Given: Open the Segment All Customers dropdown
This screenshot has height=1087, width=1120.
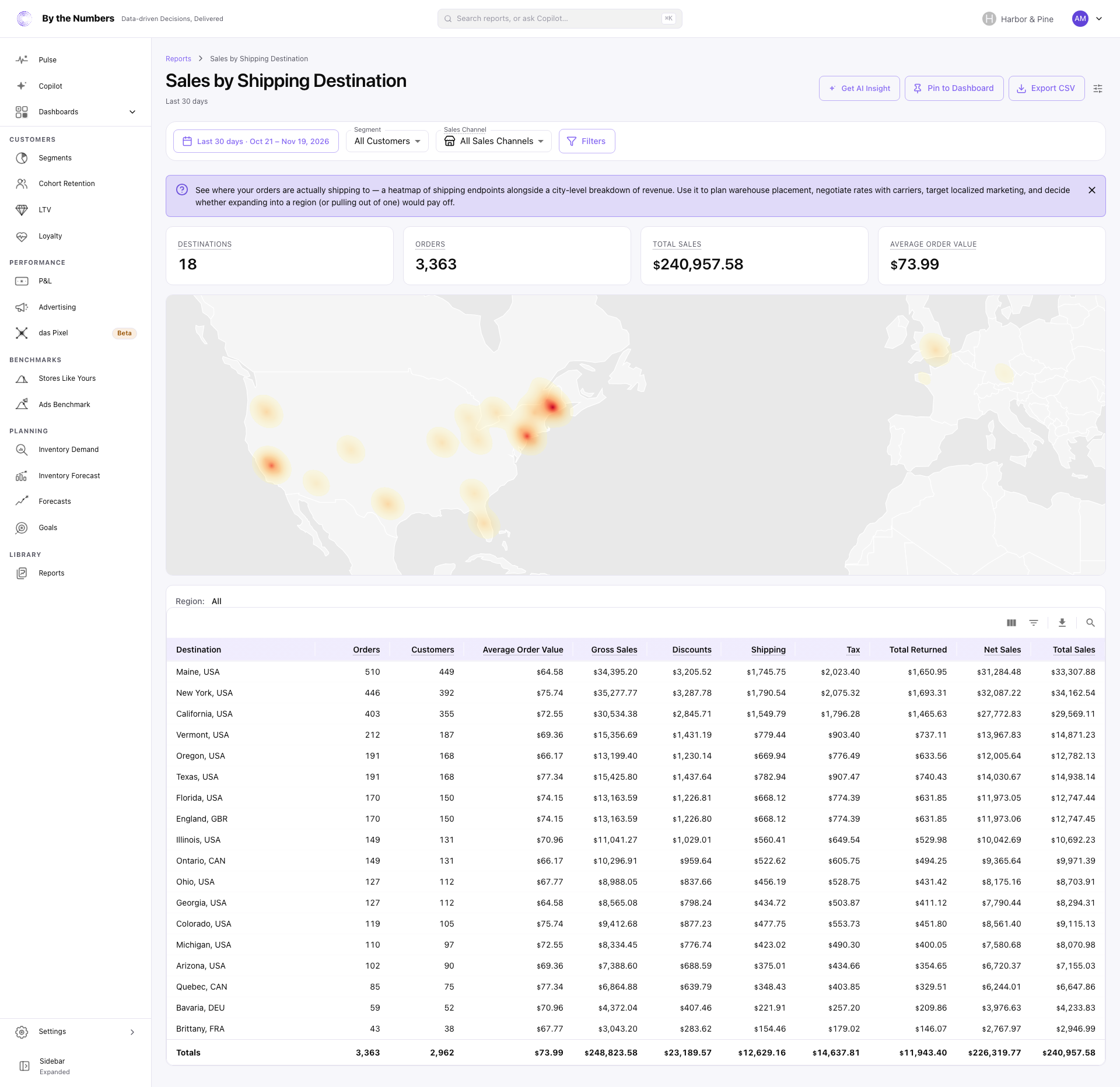Looking at the screenshot, I should (387, 141).
